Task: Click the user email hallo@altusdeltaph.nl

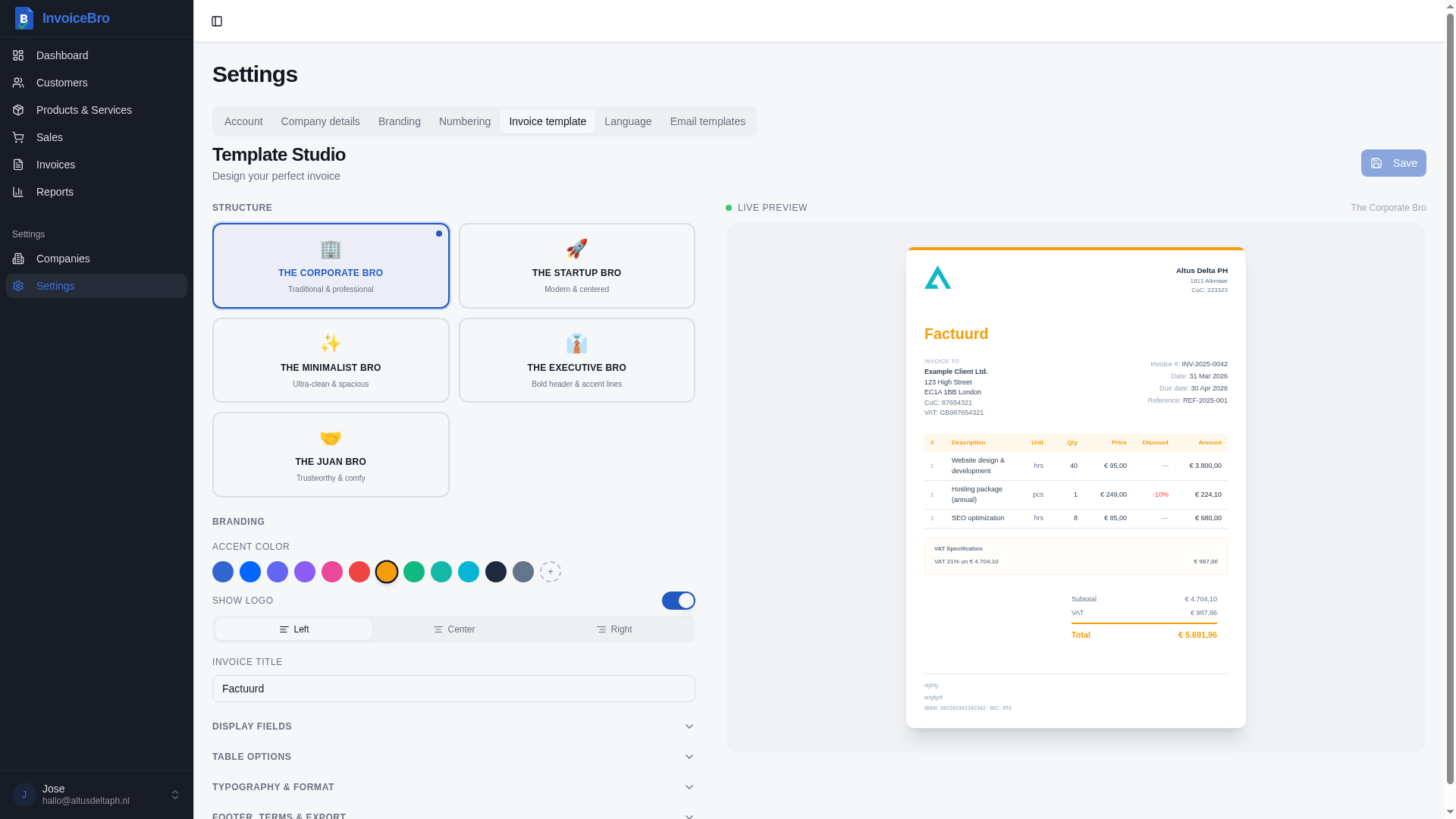Action: (x=86, y=801)
